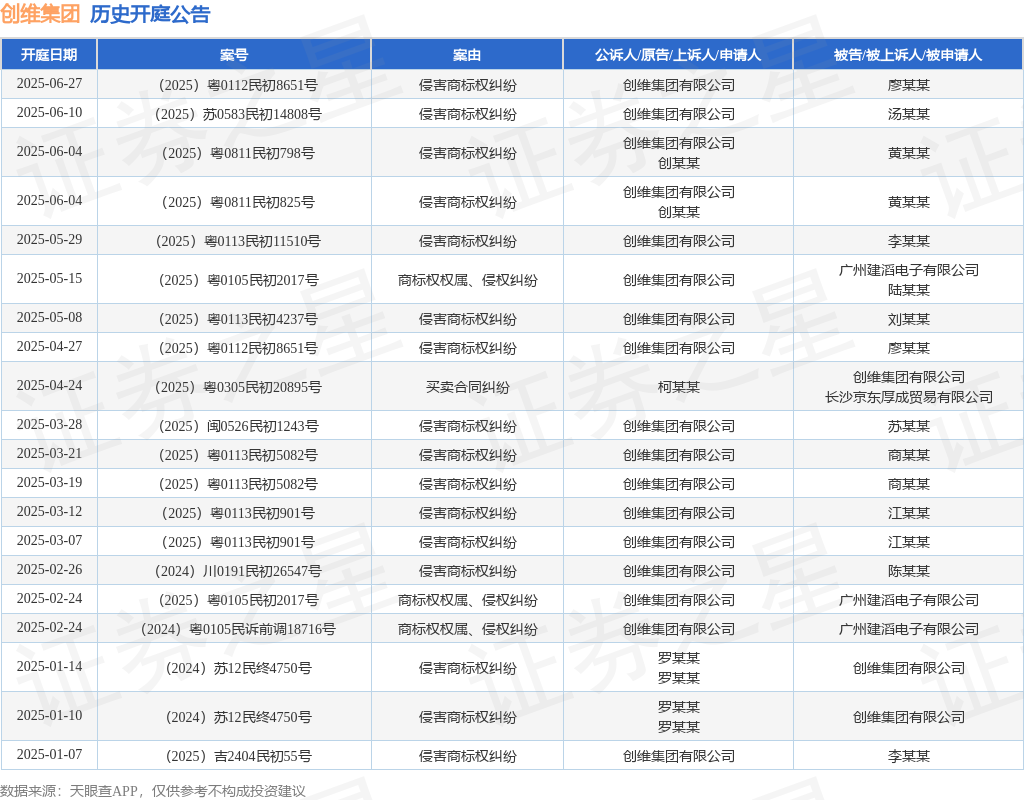1024x800 pixels.
Task: Click 黄某某 in the 粤0811民初798号 row
Action: pyautogui.click(x=908, y=153)
